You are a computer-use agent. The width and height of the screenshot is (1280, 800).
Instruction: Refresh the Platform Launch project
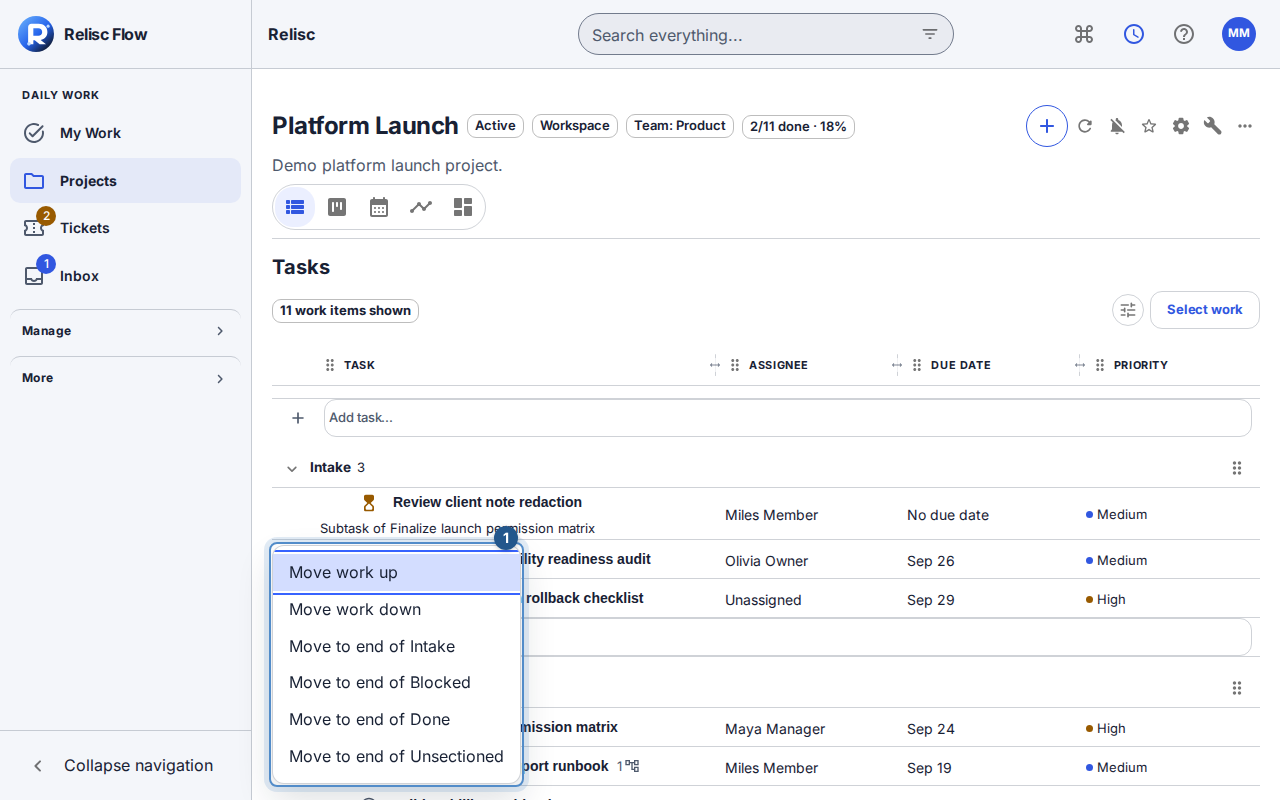[x=1085, y=126]
